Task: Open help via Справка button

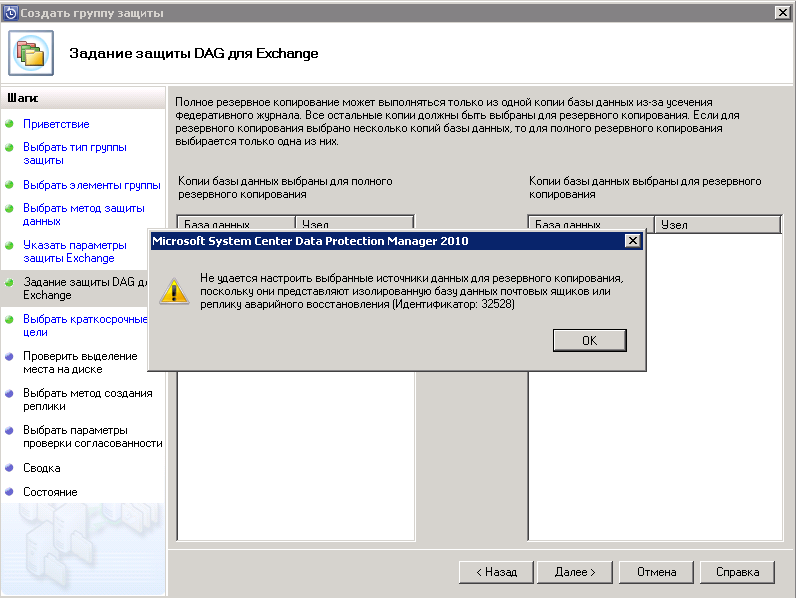Action: tap(737, 572)
